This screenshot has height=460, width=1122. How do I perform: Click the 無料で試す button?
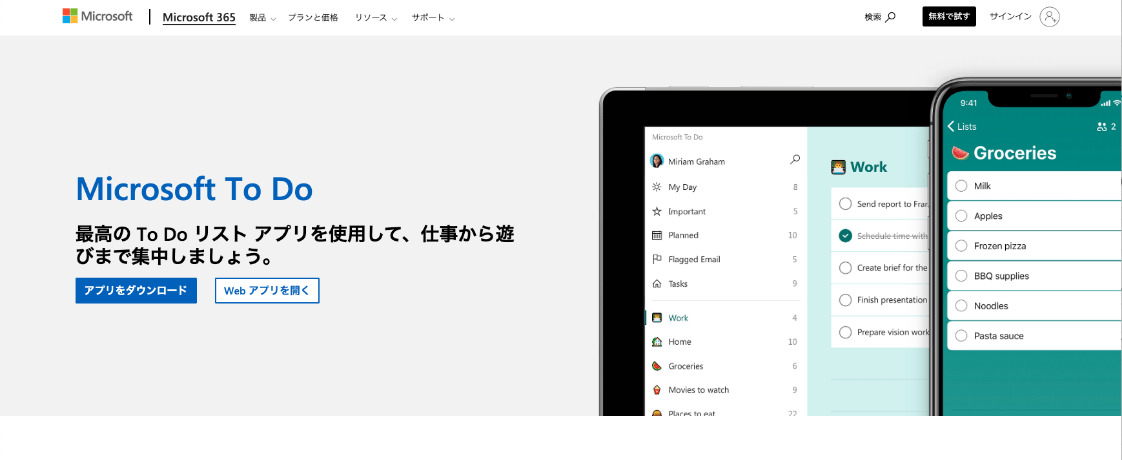pyautogui.click(x=948, y=17)
